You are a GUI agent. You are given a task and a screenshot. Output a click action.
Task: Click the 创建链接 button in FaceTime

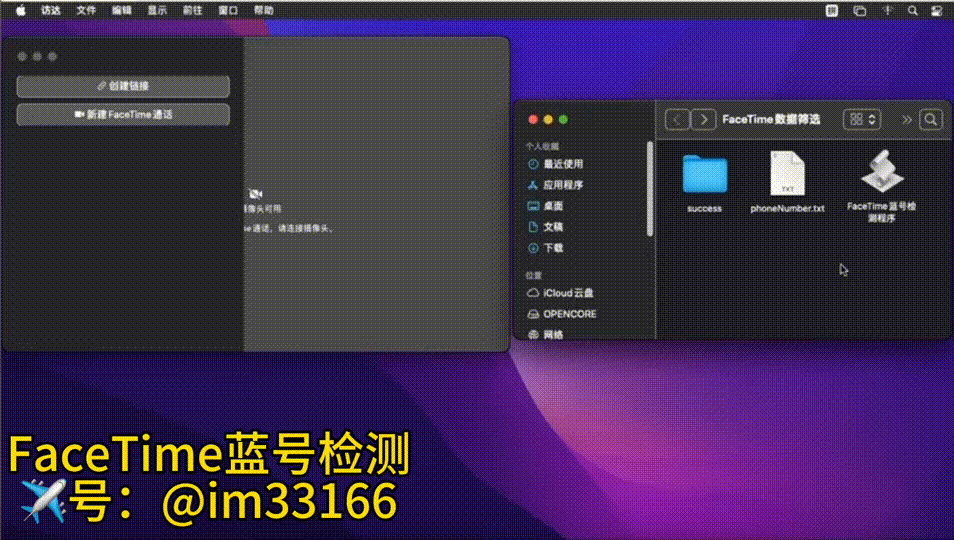[123, 86]
